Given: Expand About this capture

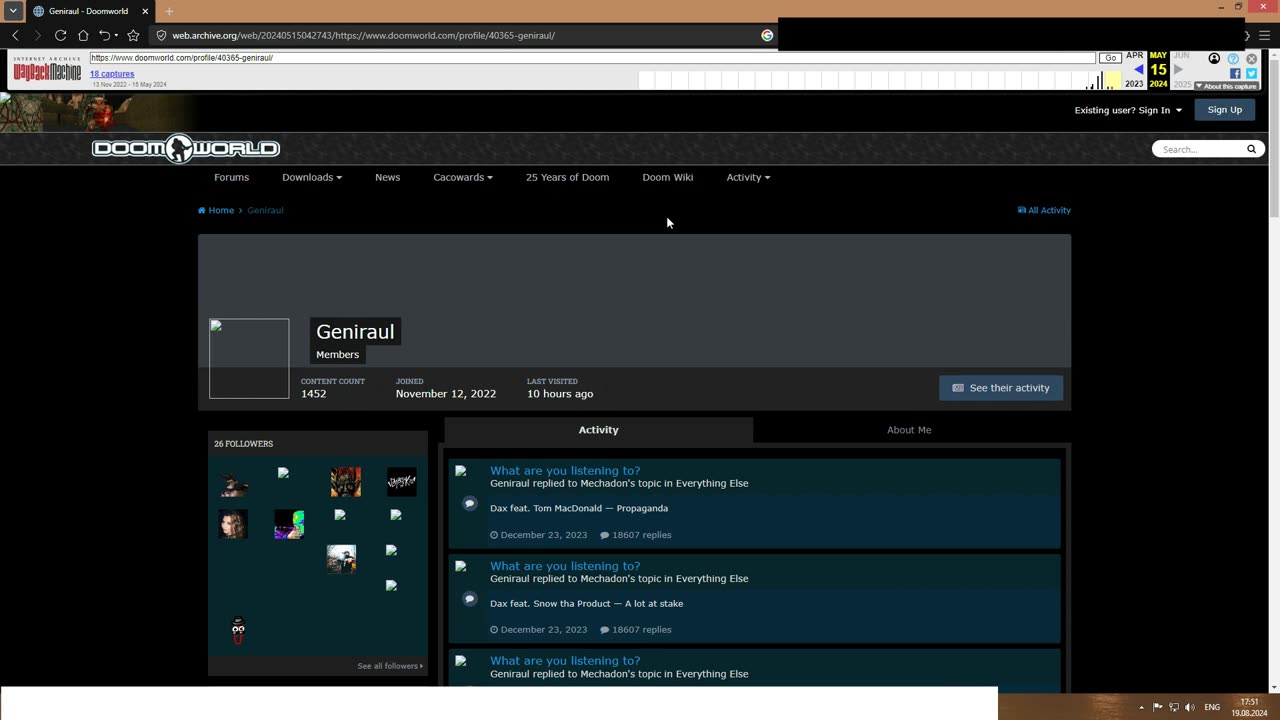Looking at the screenshot, I should (1226, 86).
